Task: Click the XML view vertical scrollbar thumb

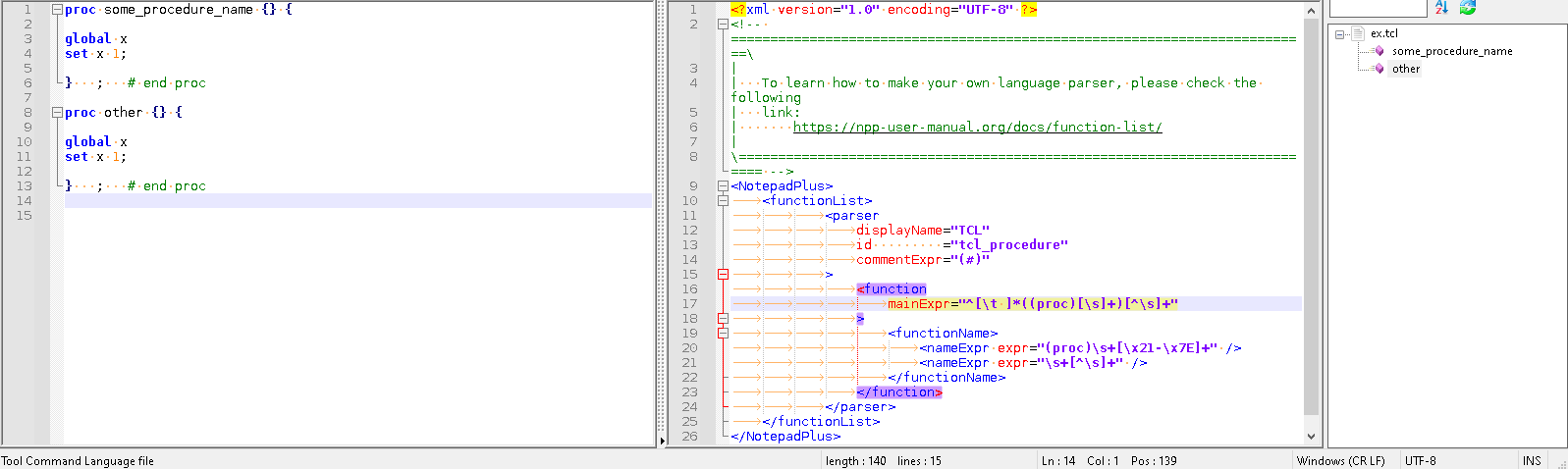Action: (1312, 216)
